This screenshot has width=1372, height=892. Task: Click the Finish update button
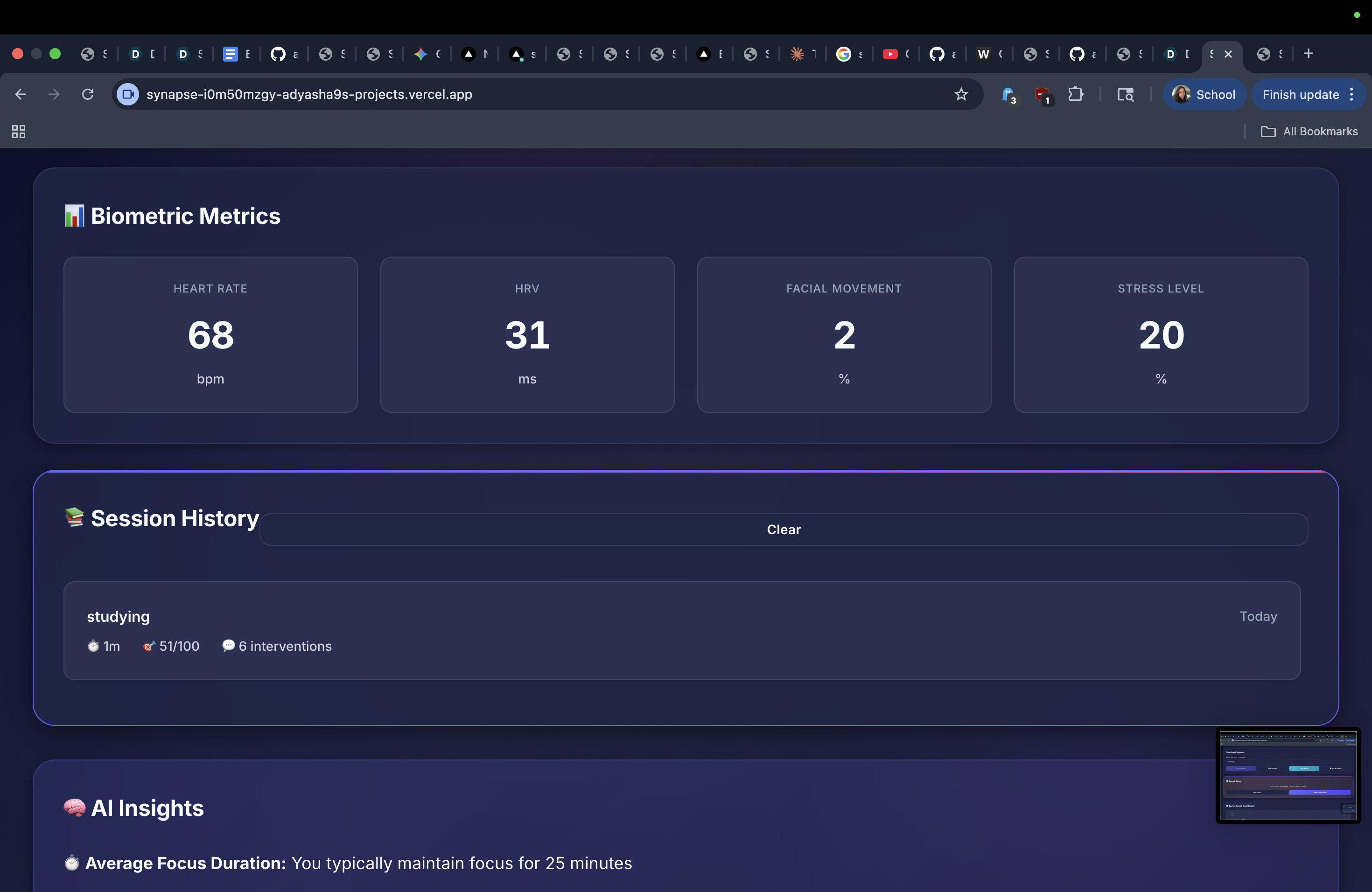pyautogui.click(x=1300, y=94)
